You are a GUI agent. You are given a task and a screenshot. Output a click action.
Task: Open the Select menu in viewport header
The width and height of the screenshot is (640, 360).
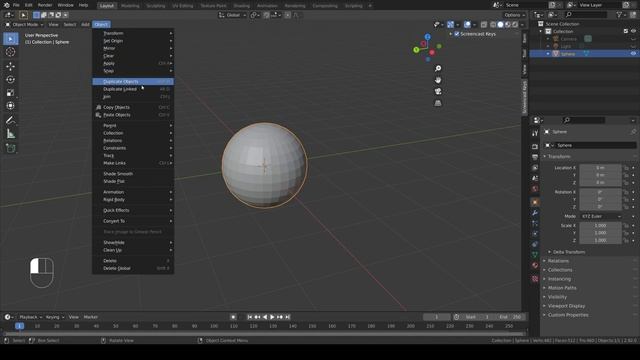70,24
